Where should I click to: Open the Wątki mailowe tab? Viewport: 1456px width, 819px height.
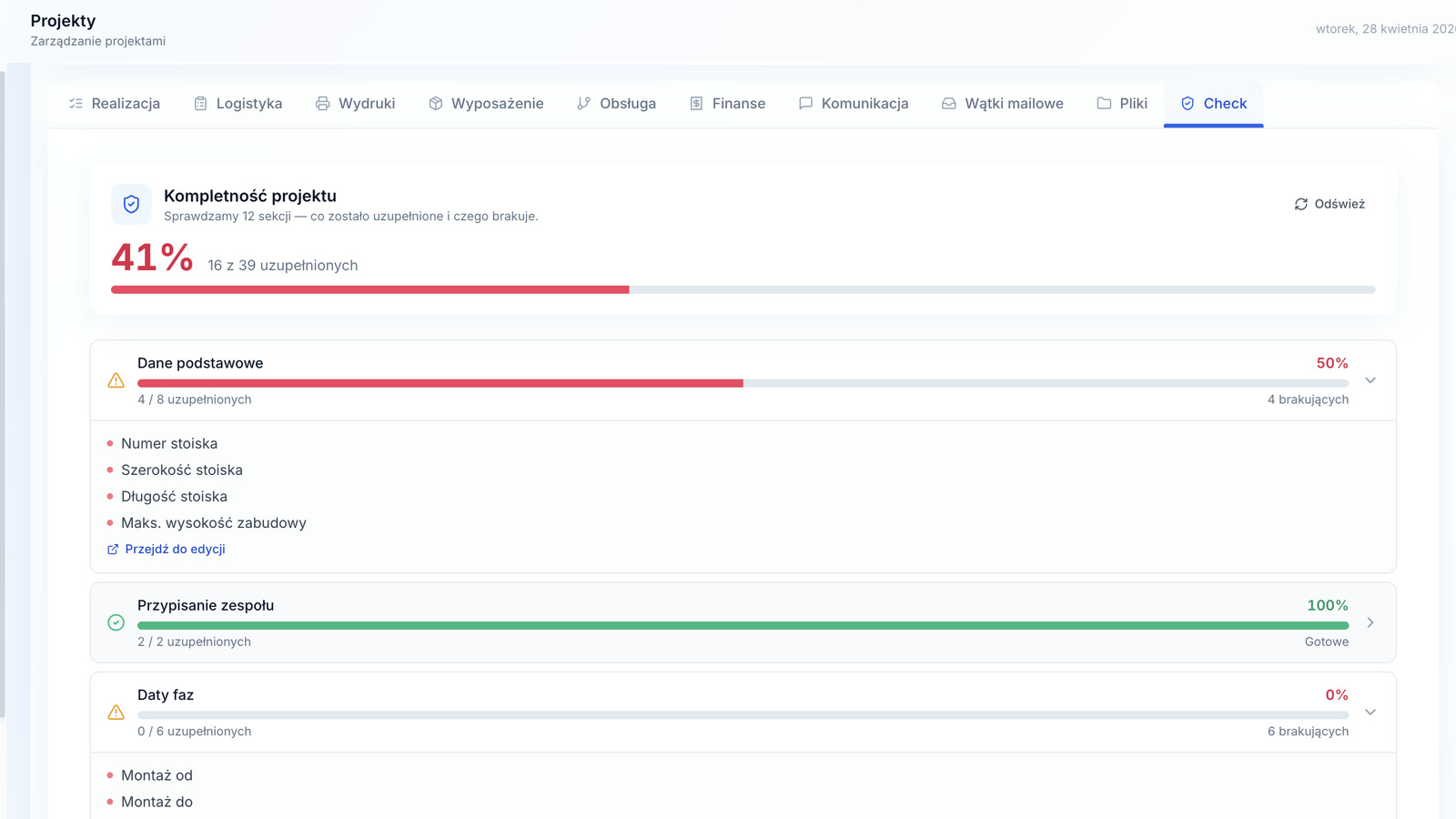pyautogui.click(x=1002, y=104)
